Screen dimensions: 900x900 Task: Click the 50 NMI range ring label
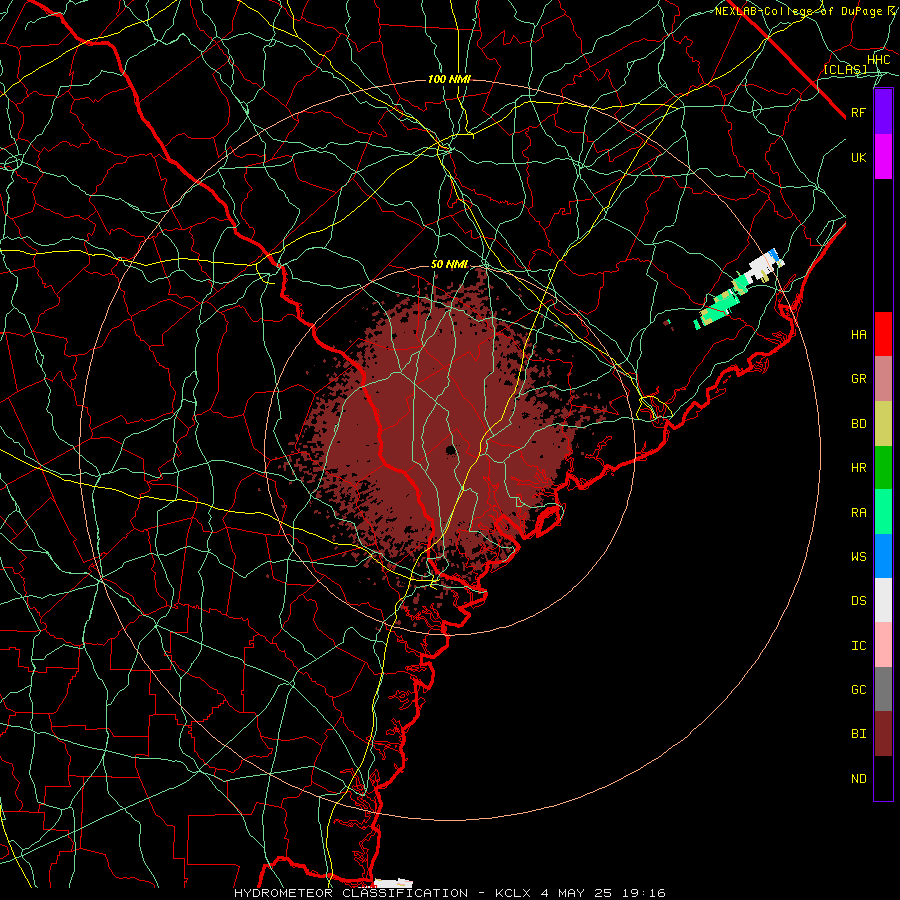click(449, 265)
